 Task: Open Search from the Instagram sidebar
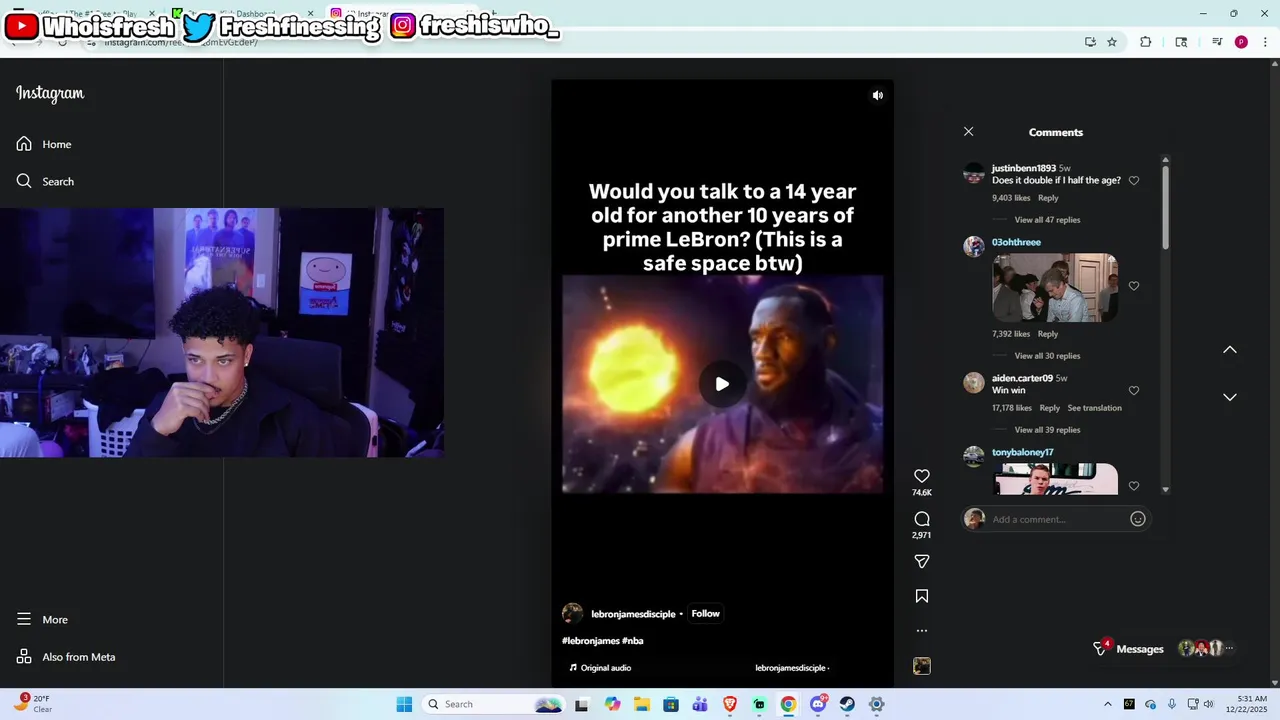click(x=45, y=181)
